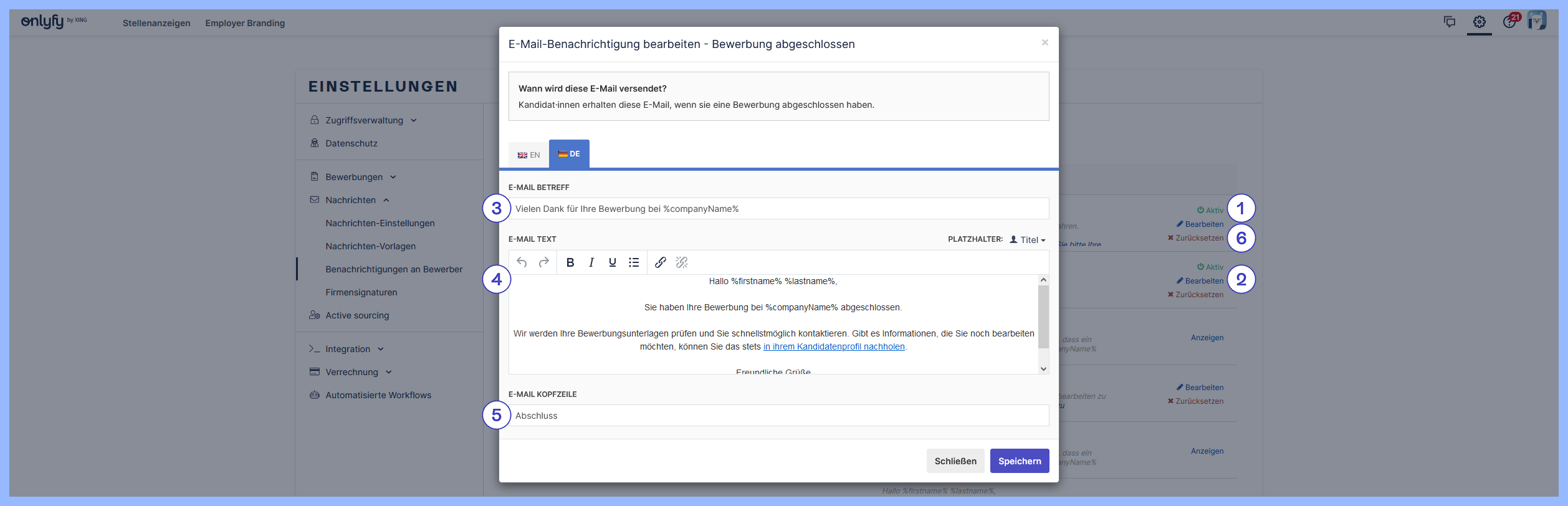Viewport: 1568px width, 506px height.
Task: Click the E-Mail Betreff input field
Action: (778, 209)
